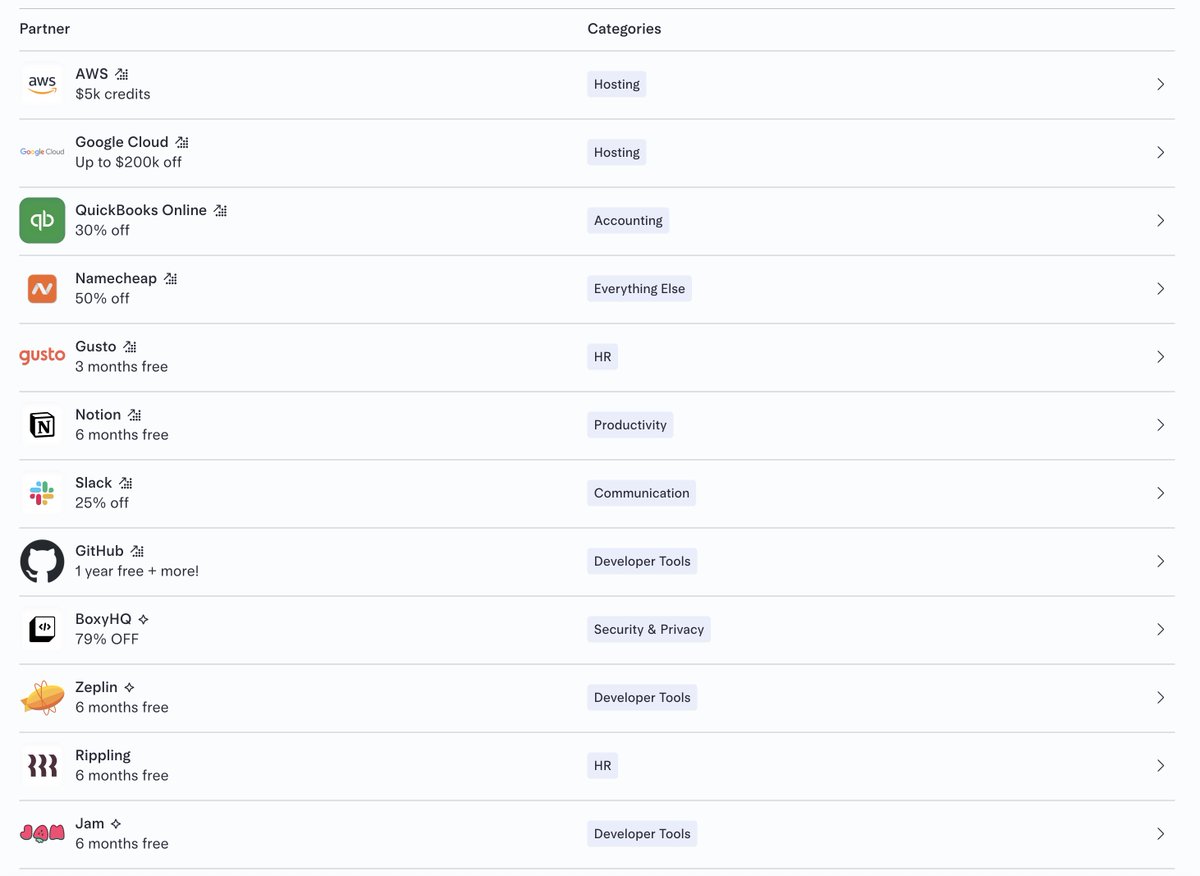1200x876 pixels.
Task: Click the Slack logo icon
Action: [x=42, y=493]
